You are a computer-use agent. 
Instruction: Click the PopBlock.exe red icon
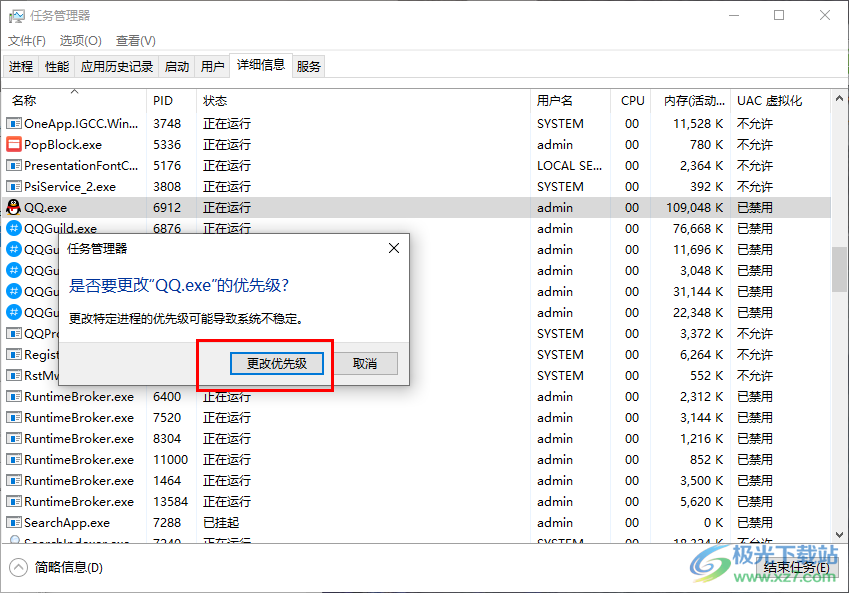coord(14,145)
